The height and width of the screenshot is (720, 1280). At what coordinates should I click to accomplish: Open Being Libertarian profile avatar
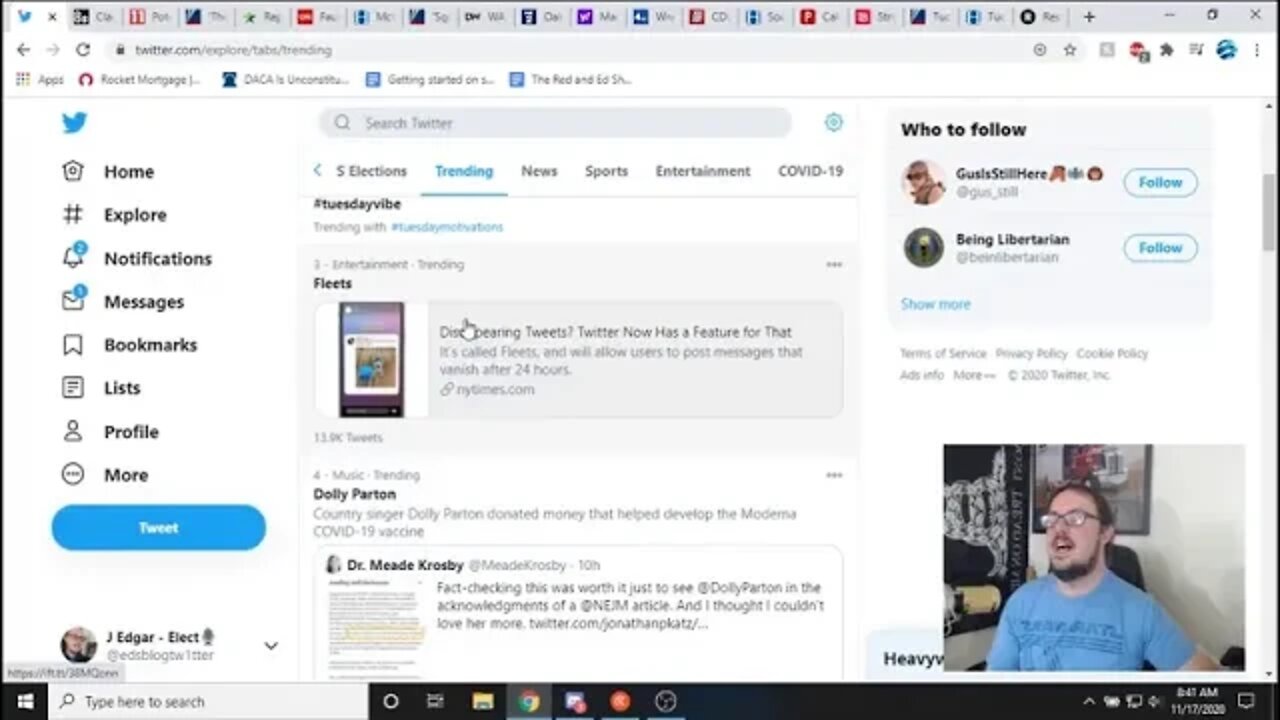click(x=923, y=248)
